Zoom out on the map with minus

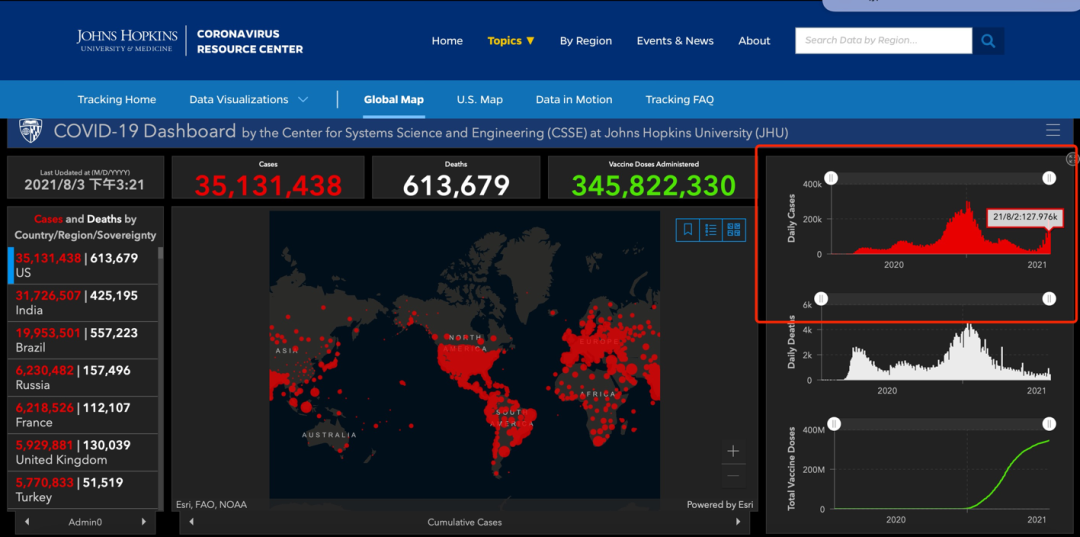[733, 475]
